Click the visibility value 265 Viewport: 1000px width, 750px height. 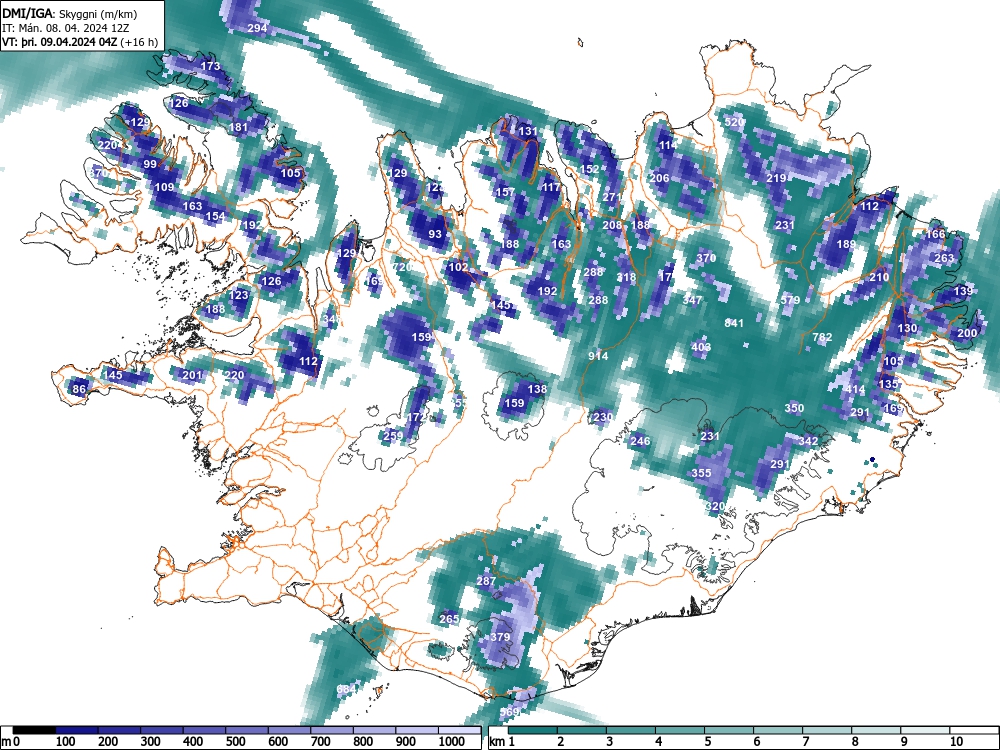[449, 619]
